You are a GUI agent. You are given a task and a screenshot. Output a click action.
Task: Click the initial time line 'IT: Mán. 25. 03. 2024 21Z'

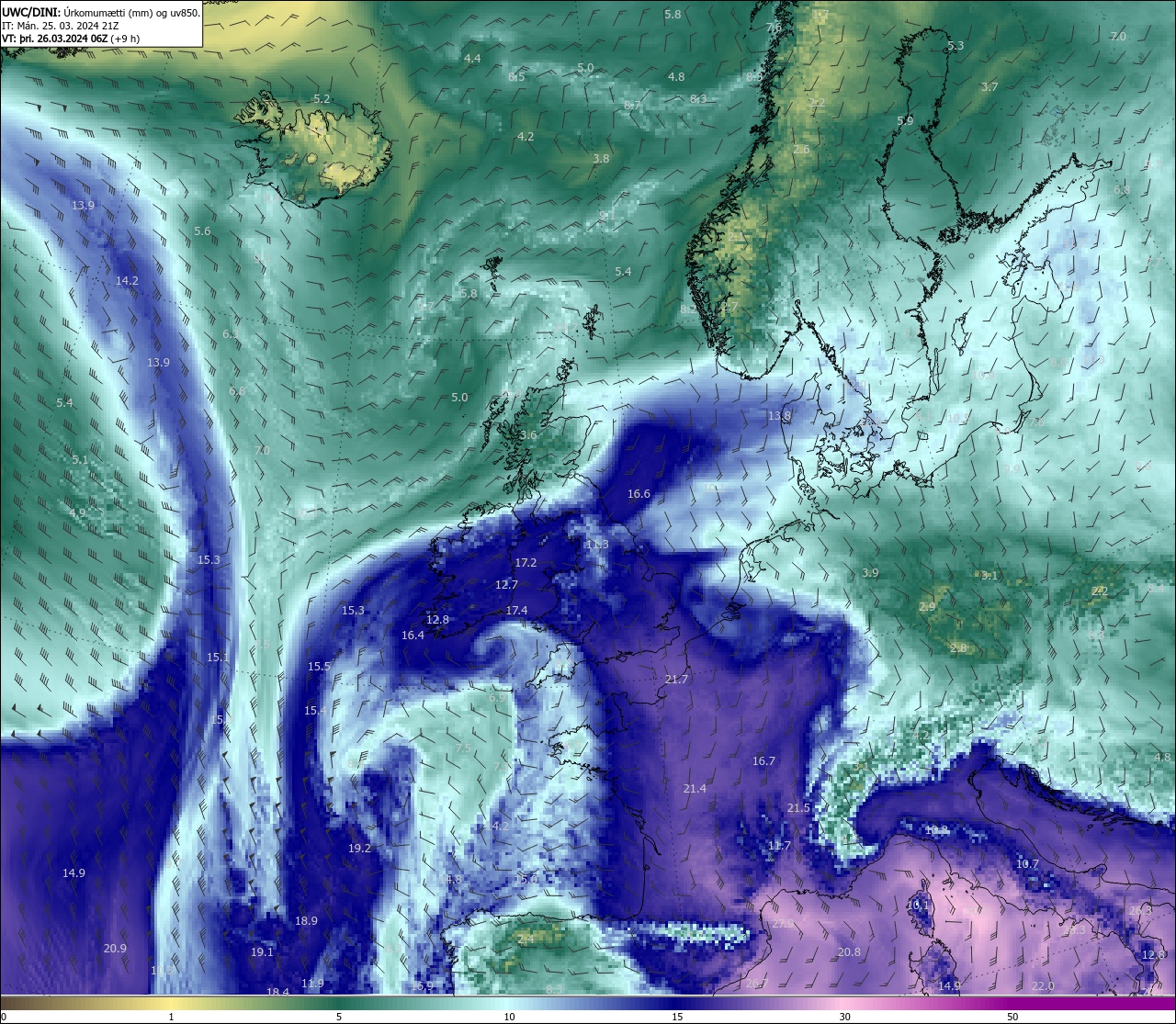pos(60,26)
